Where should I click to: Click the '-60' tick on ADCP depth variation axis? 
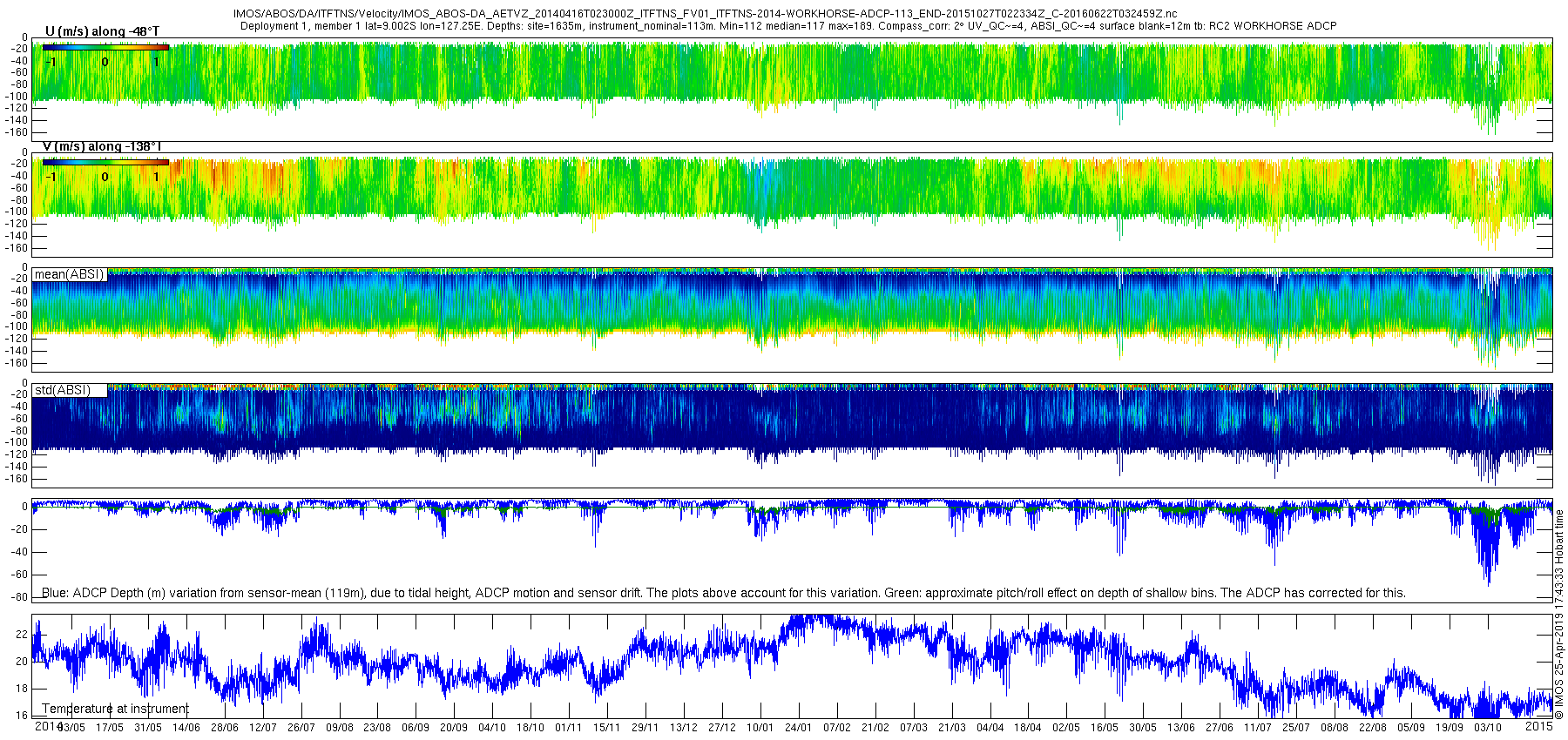point(18,575)
